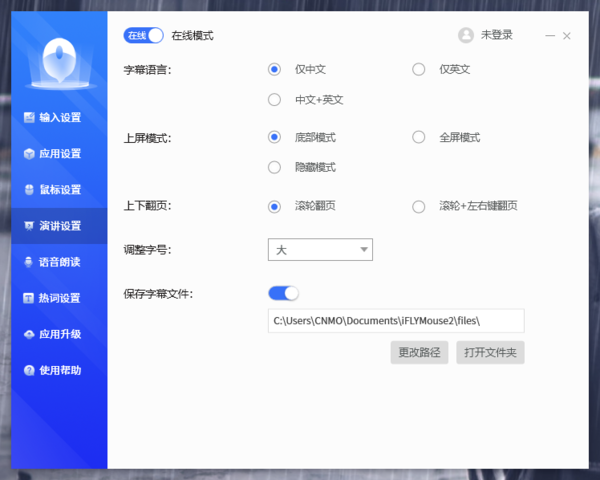
Task: Select 底部模式 display mode
Action: pyautogui.click(x=274, y=137)
